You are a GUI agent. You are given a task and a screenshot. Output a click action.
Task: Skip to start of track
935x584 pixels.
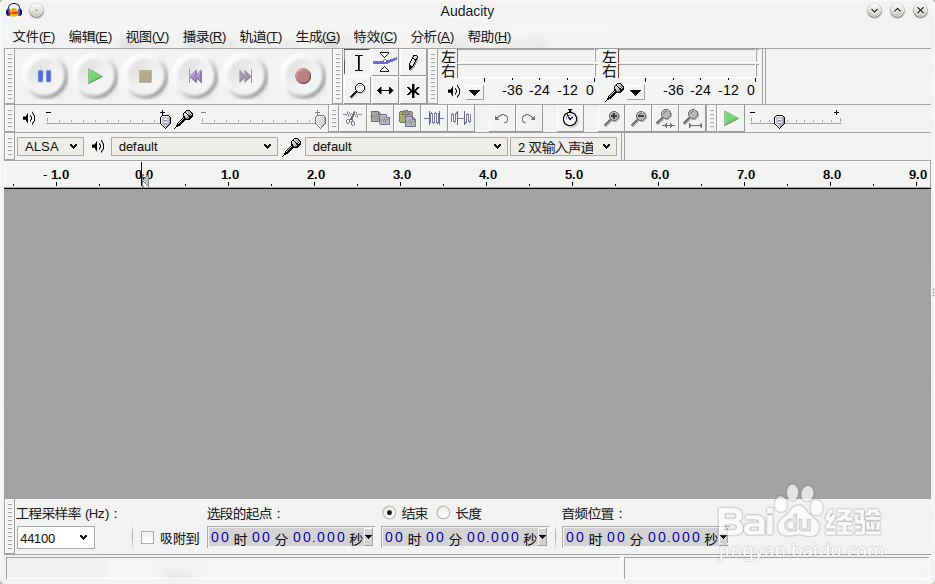(x=195, y=76)
